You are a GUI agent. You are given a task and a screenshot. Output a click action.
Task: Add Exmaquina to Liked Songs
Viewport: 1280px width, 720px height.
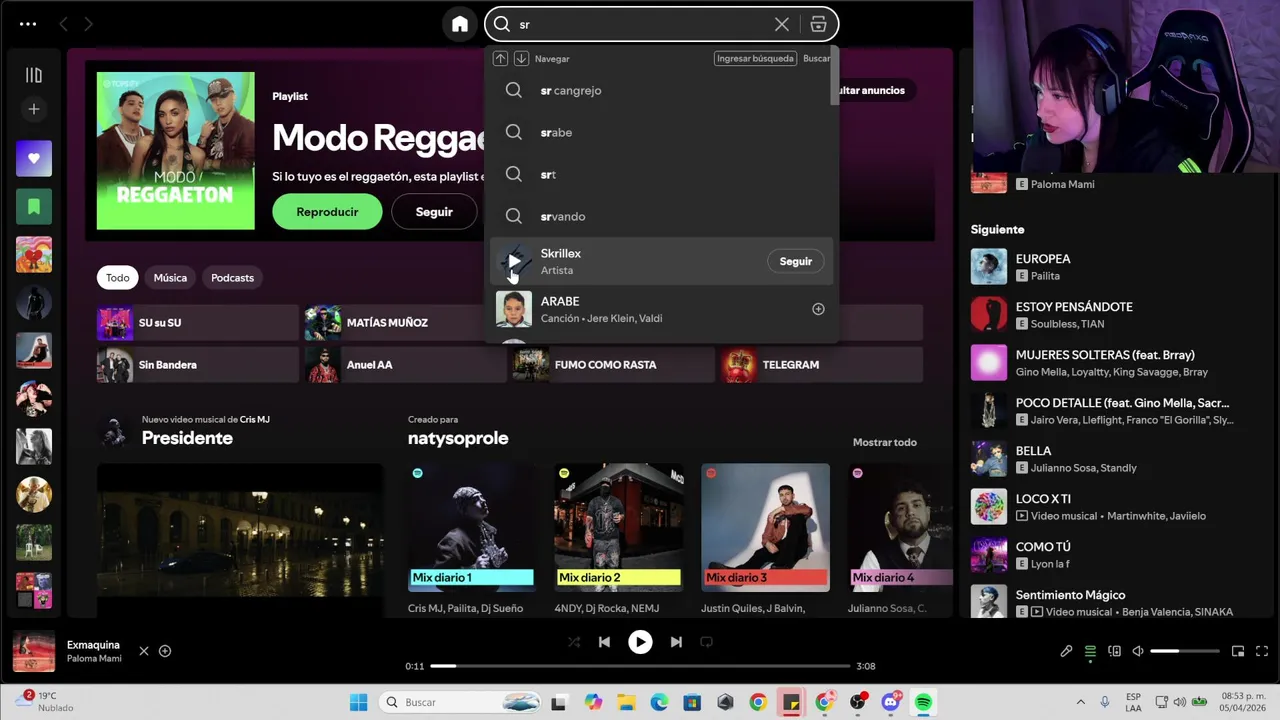(165, 651)
